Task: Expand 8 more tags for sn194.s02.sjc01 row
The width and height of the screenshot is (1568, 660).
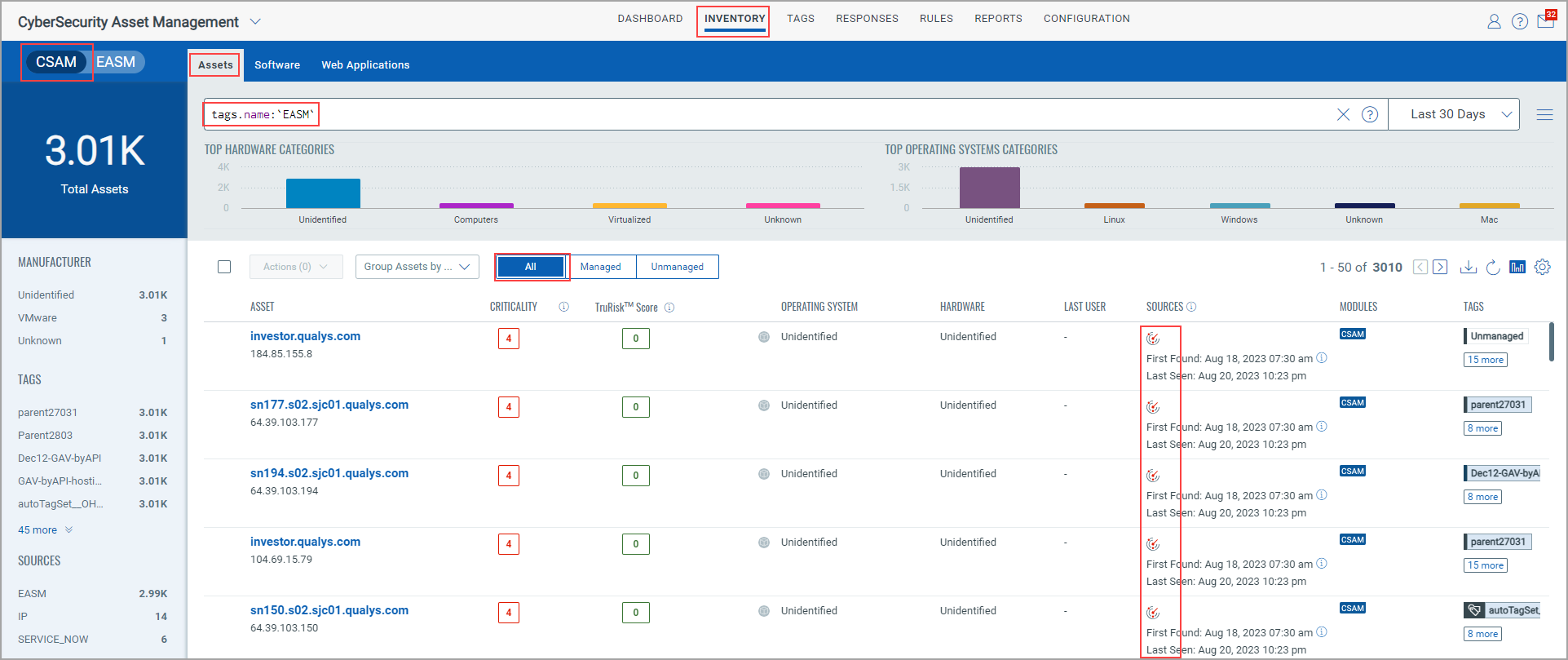Action: [1483, 497]
